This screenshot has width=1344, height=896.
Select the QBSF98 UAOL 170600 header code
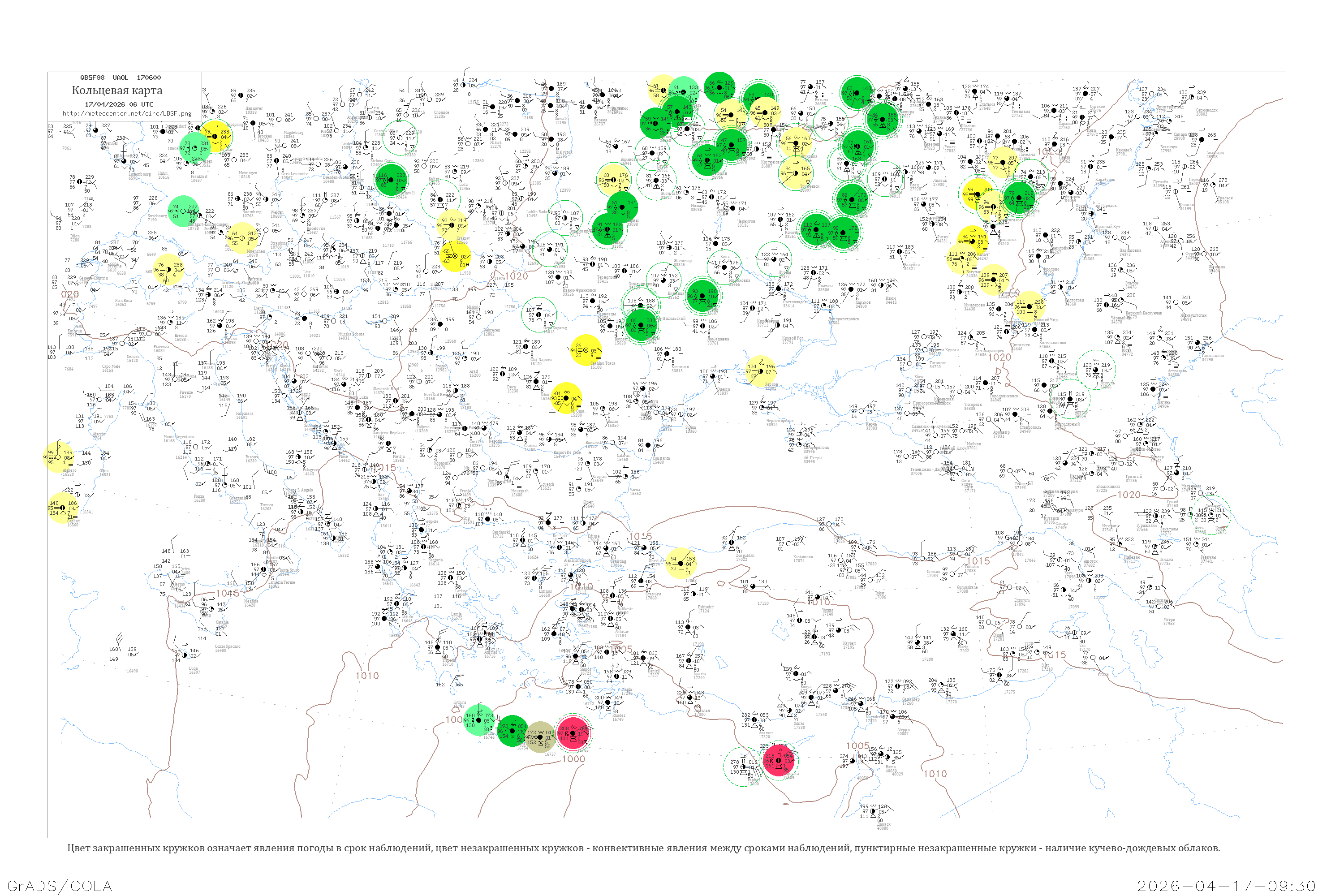(x=120, y=78)
